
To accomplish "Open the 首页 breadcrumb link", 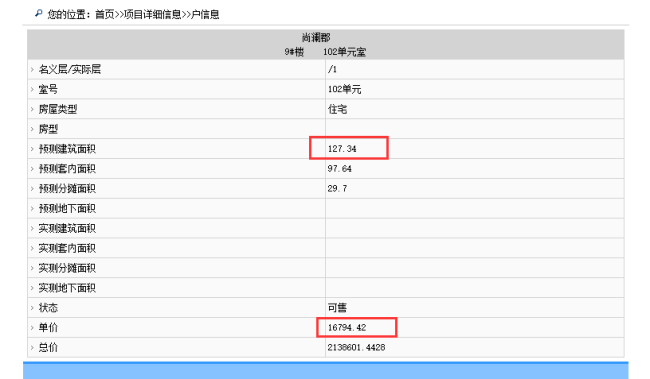I will pyautogui.click(x=104, y=15).
